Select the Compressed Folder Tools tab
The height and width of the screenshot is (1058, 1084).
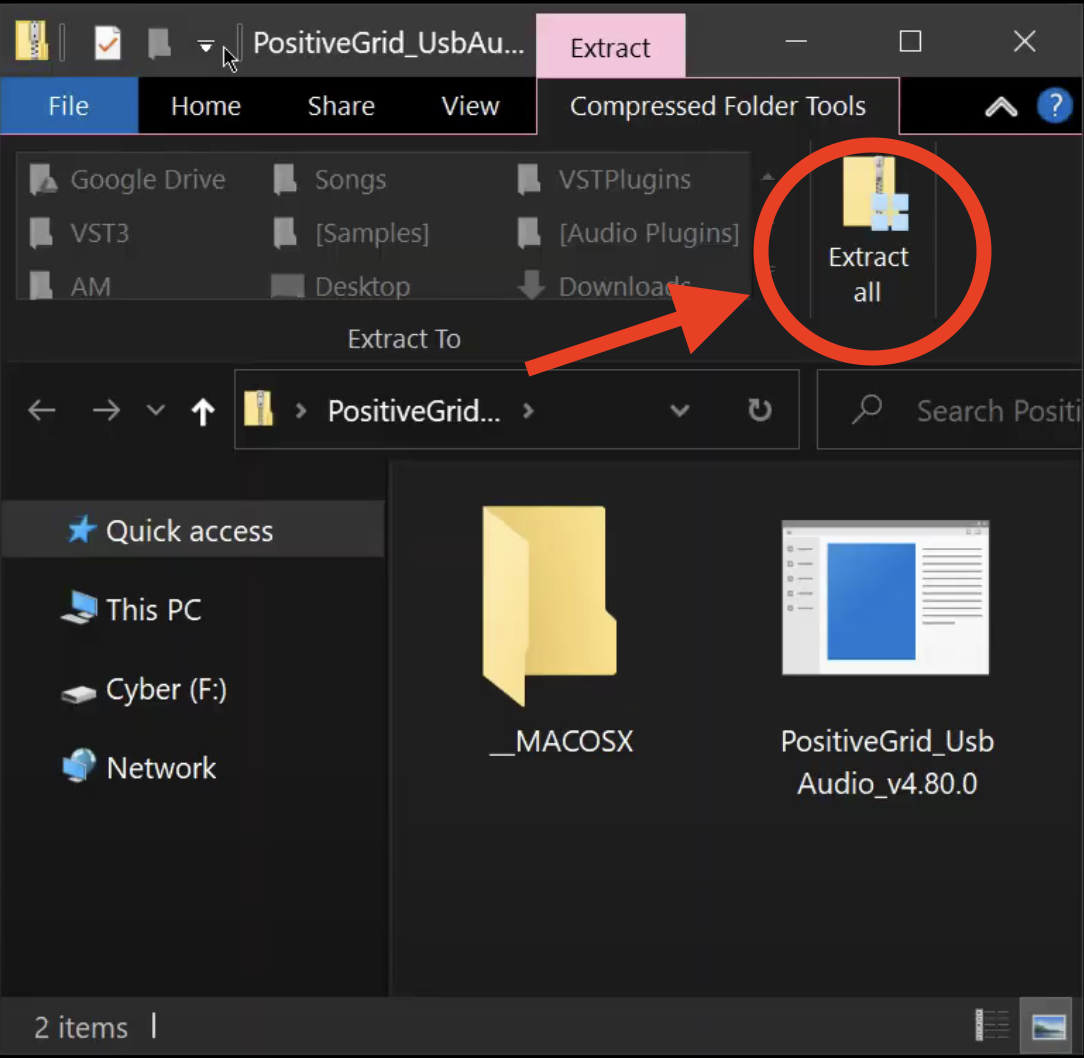click(718, 106)
